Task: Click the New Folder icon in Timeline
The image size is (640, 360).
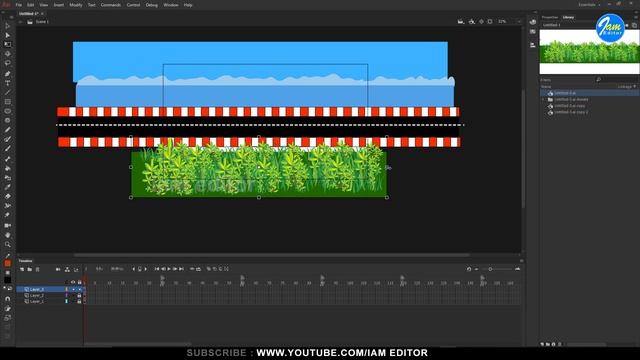Action: pyautogui.click(x=29, y=269)
